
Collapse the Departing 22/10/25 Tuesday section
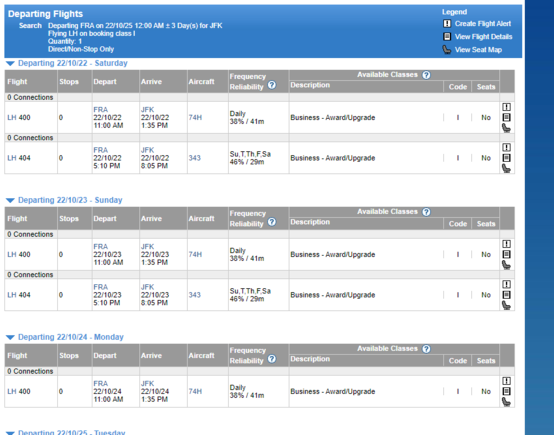(10, 433)
